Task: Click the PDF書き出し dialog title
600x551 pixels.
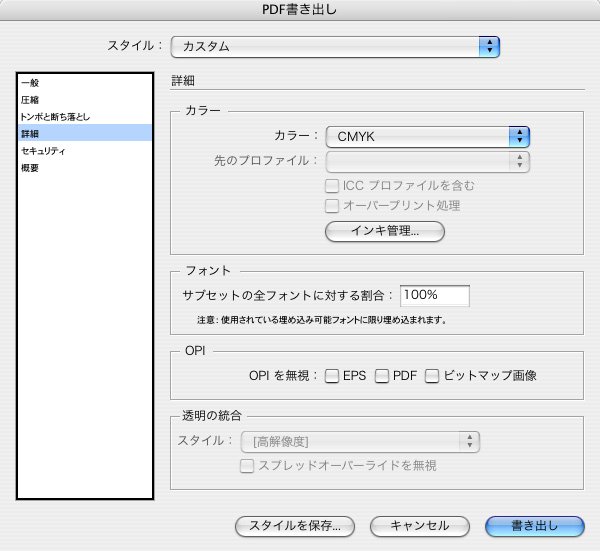Action: click(x=299, y=10)
